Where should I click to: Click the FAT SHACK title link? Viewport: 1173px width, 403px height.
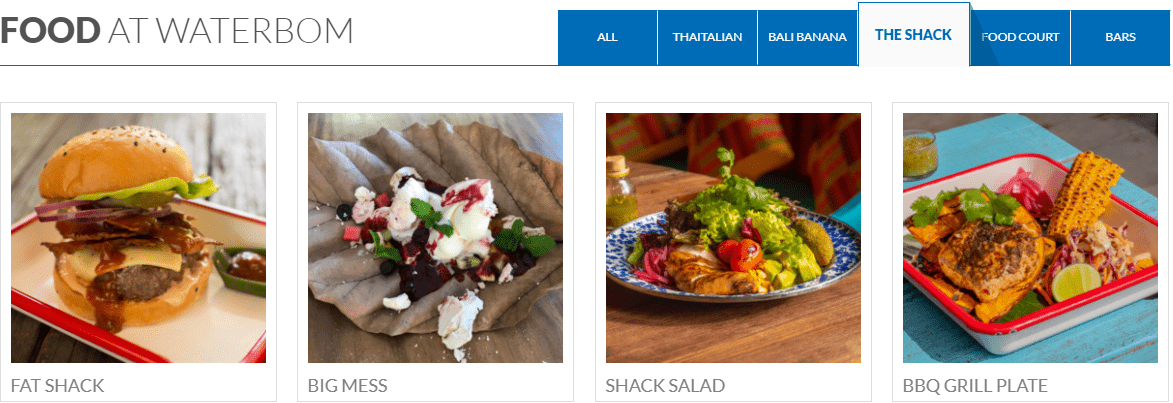(58, 386)
